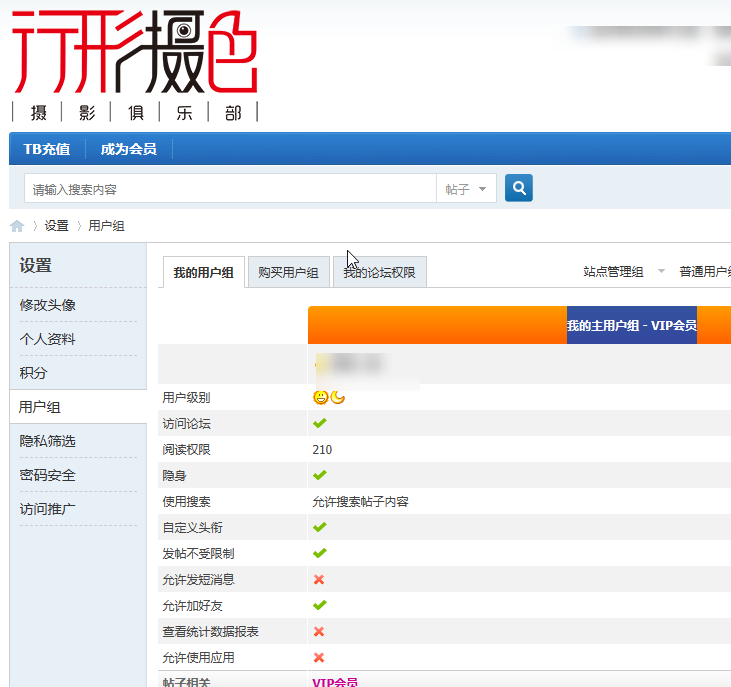Go to the home icon in breadcrumb
Image resolution: width=731 pixels, height=687 pixels.
17,226
